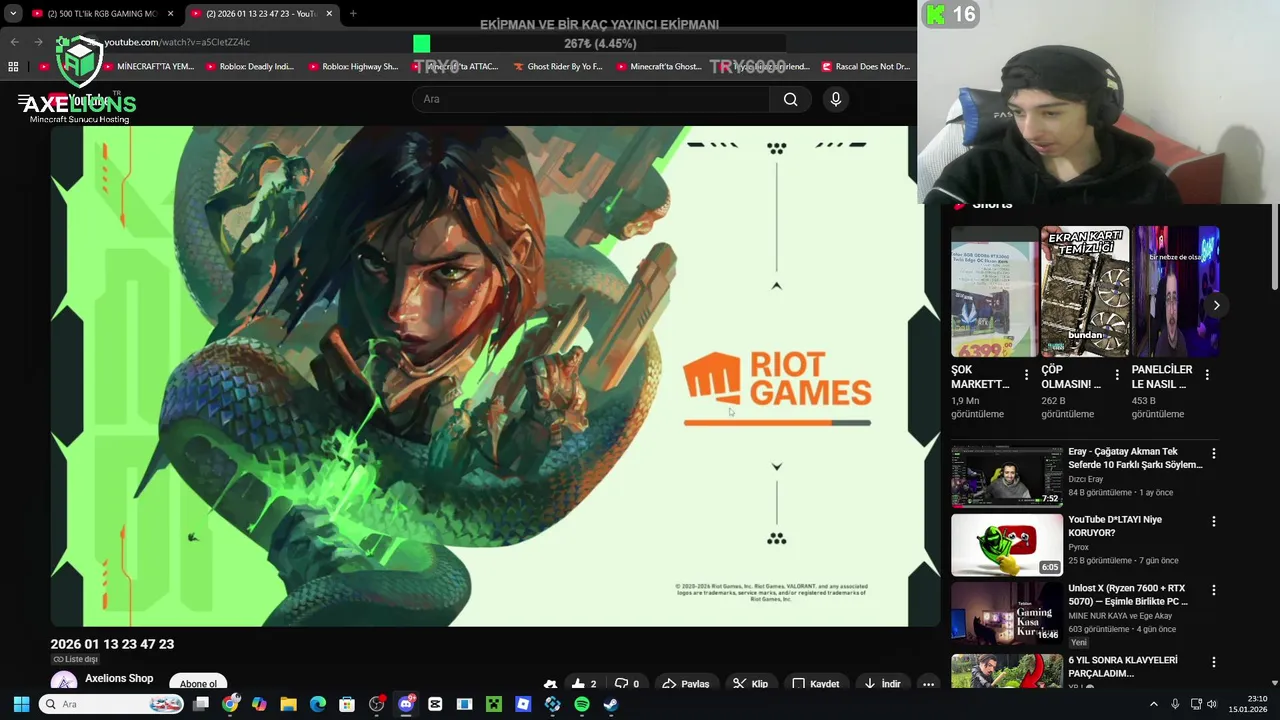Select the 2026 01 13 23 47 23 tab
Screen dimensions: 1280x720
coord(260,14)
